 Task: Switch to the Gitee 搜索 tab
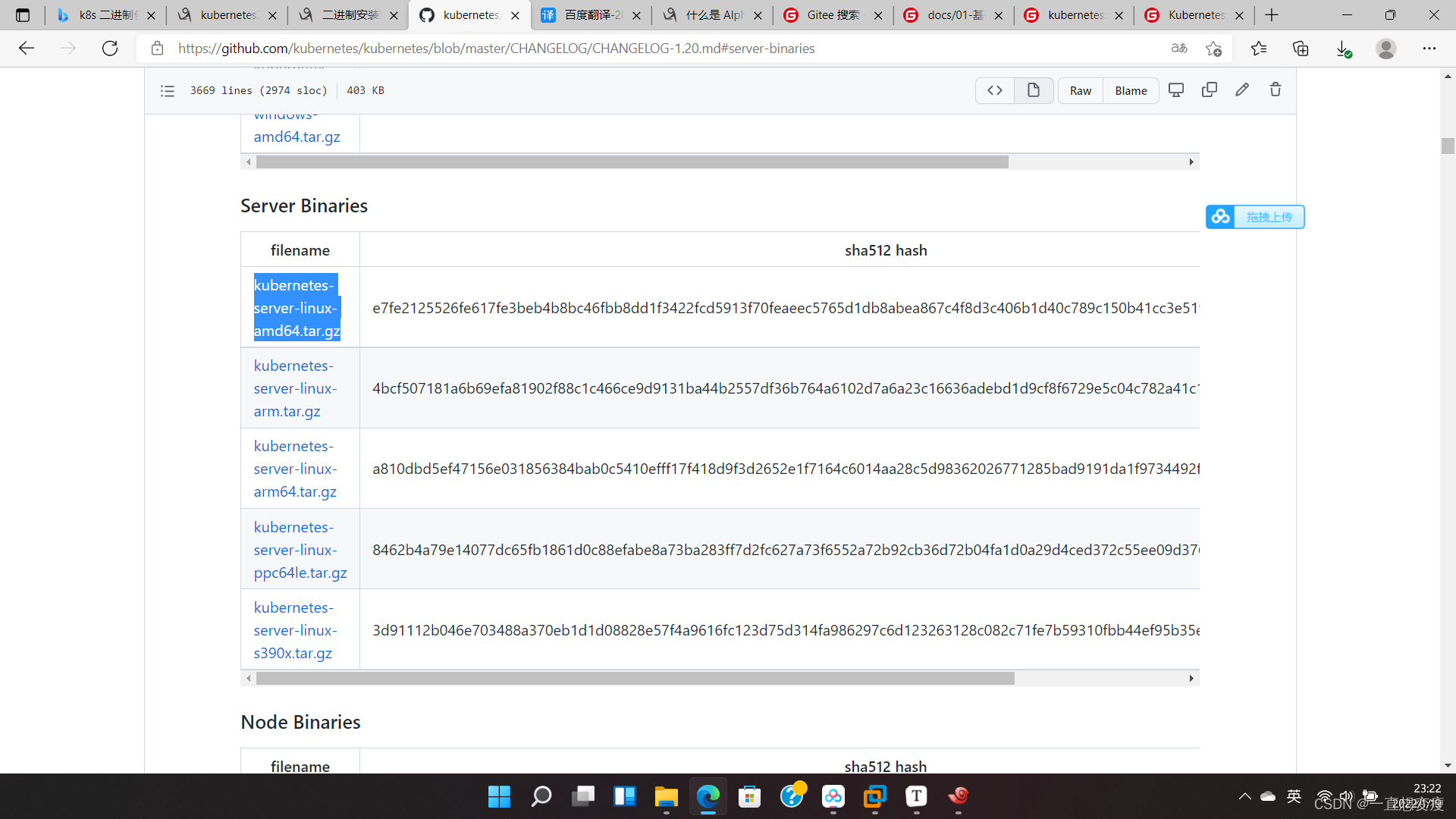click(x=832, y=15)
